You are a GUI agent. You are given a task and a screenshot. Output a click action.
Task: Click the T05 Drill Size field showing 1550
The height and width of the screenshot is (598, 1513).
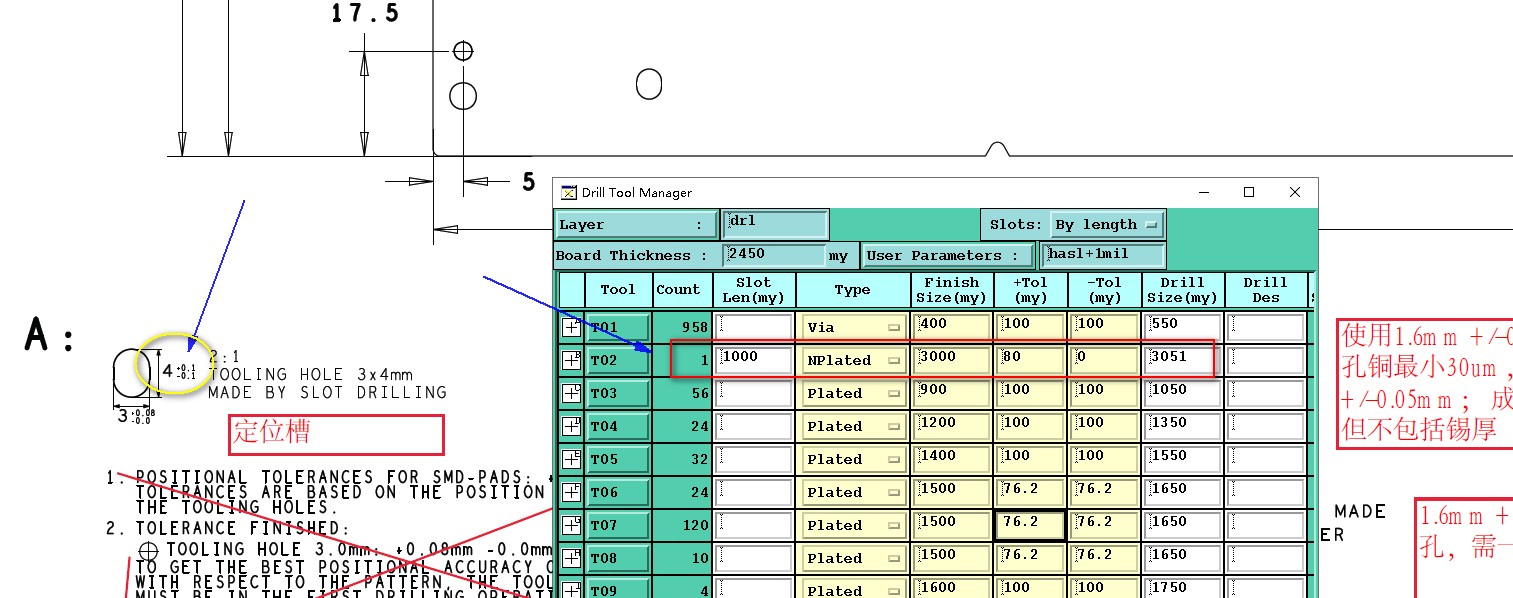[1183, 459]
